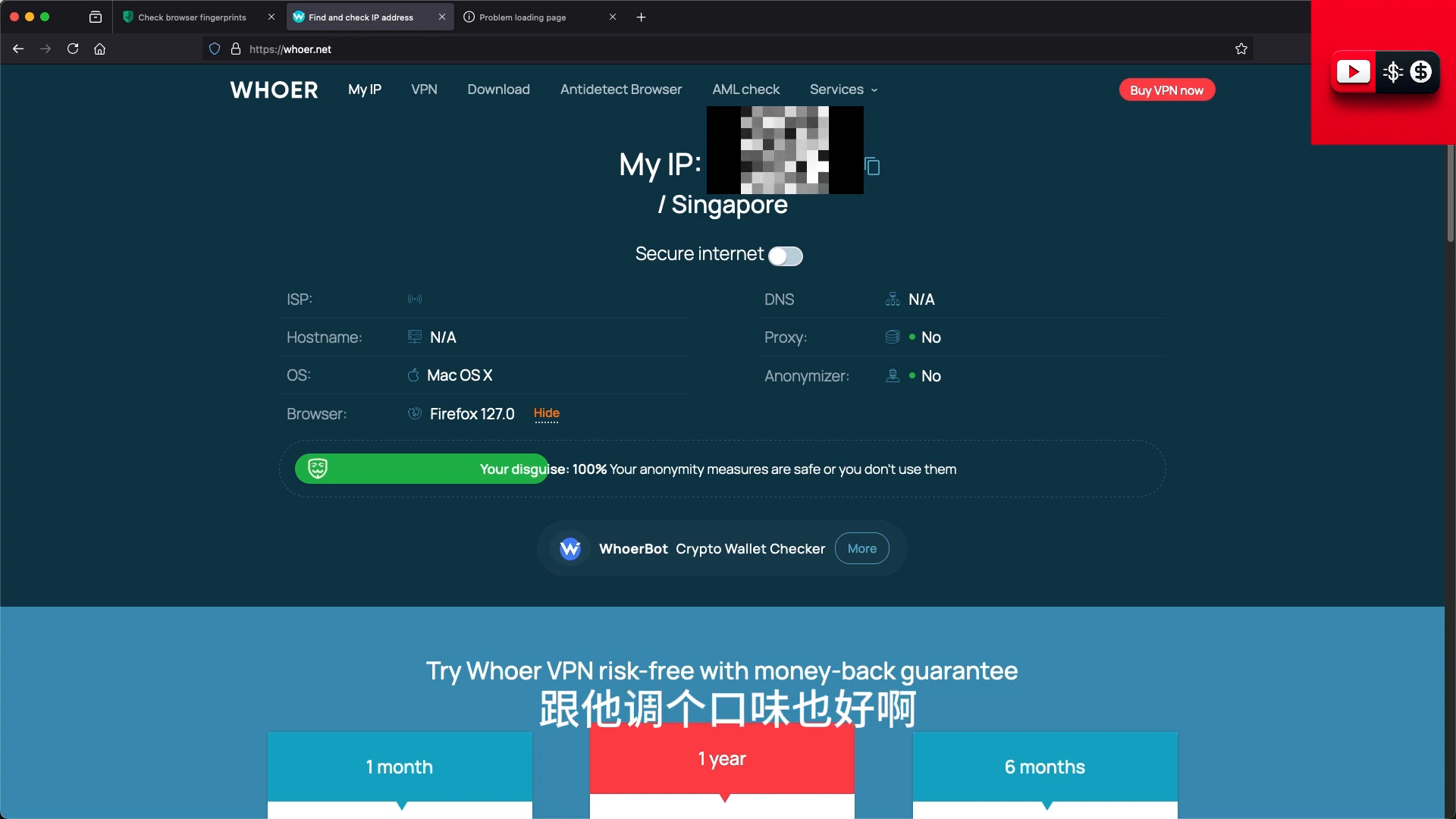1456x819 pixels.
Task: Switch to Problem loading page tab
Action: click(522, 17)
